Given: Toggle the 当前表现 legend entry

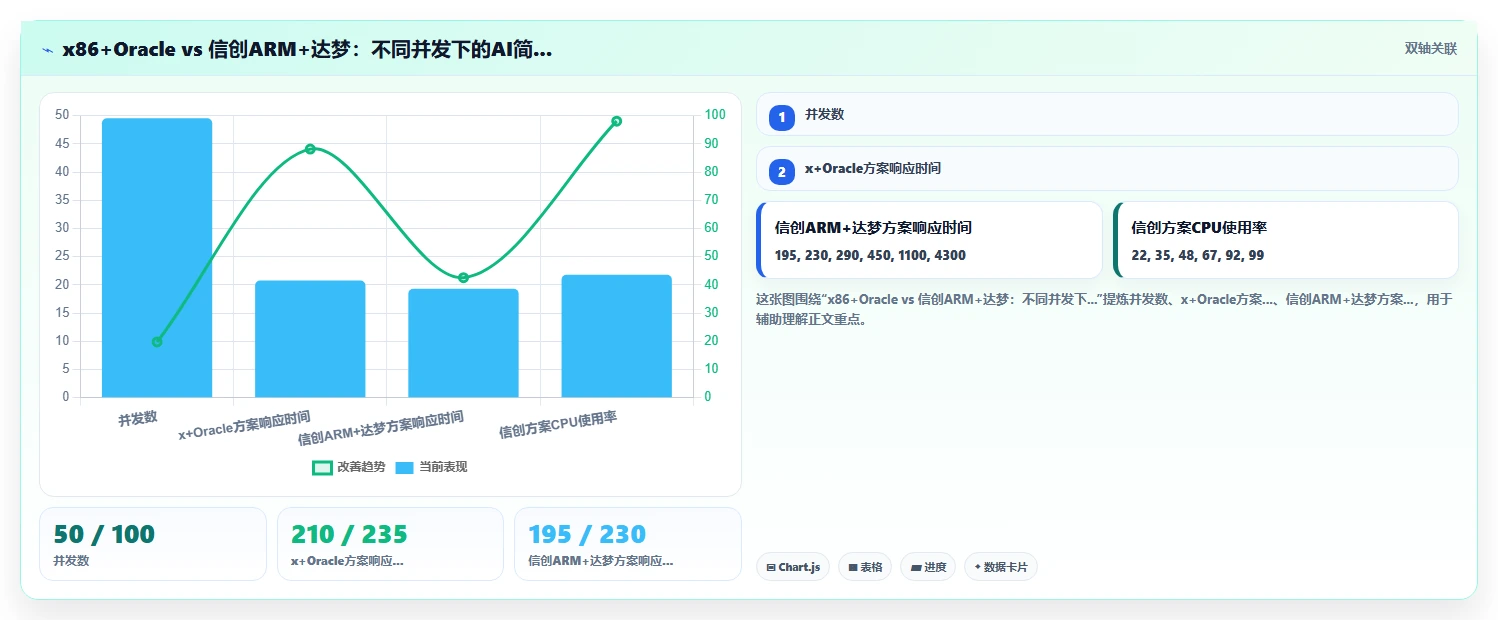Looking at the screenshot, I should coord(431,467).
